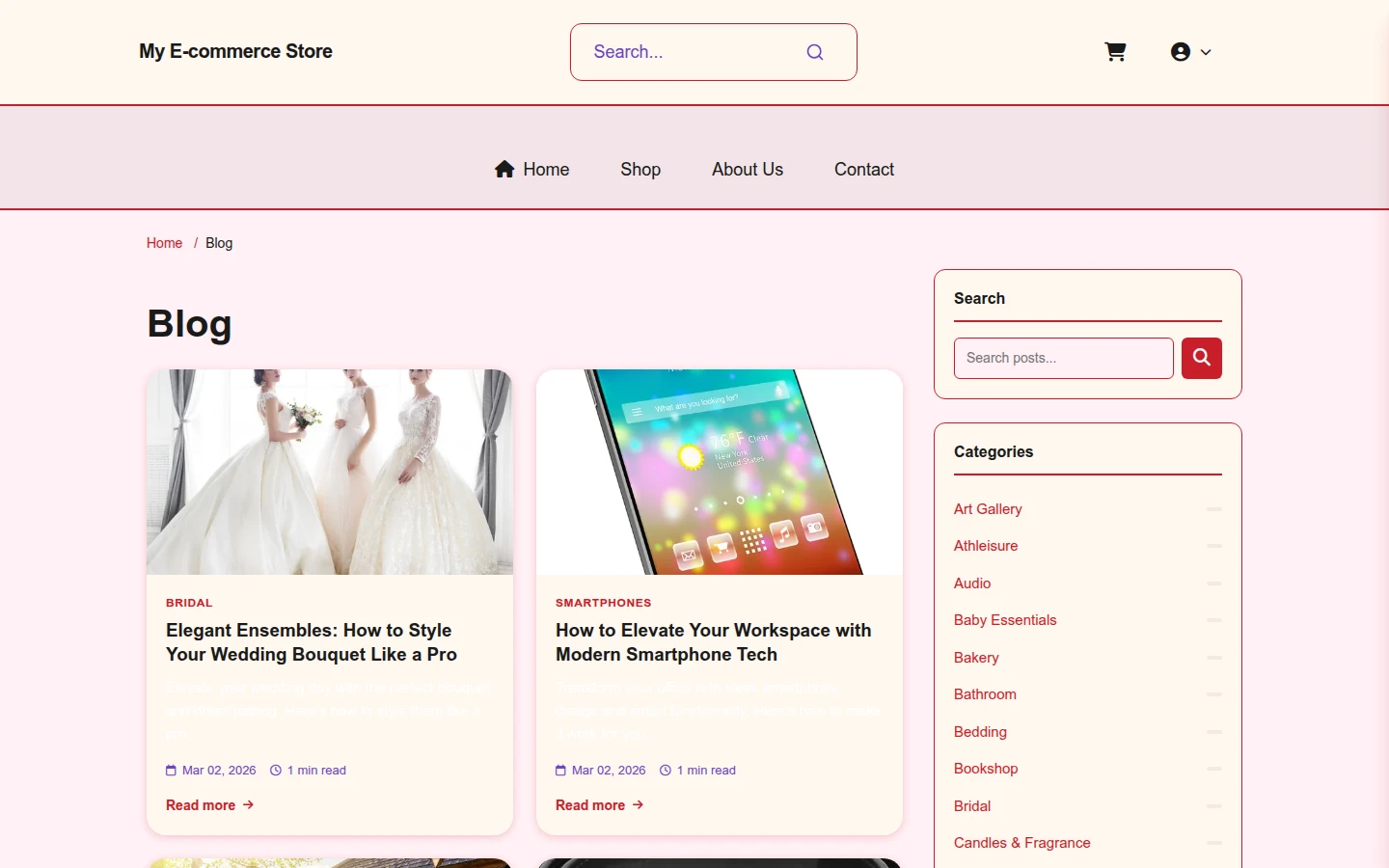
Task: Select Bedding category
Action: [x=980, y=732]
